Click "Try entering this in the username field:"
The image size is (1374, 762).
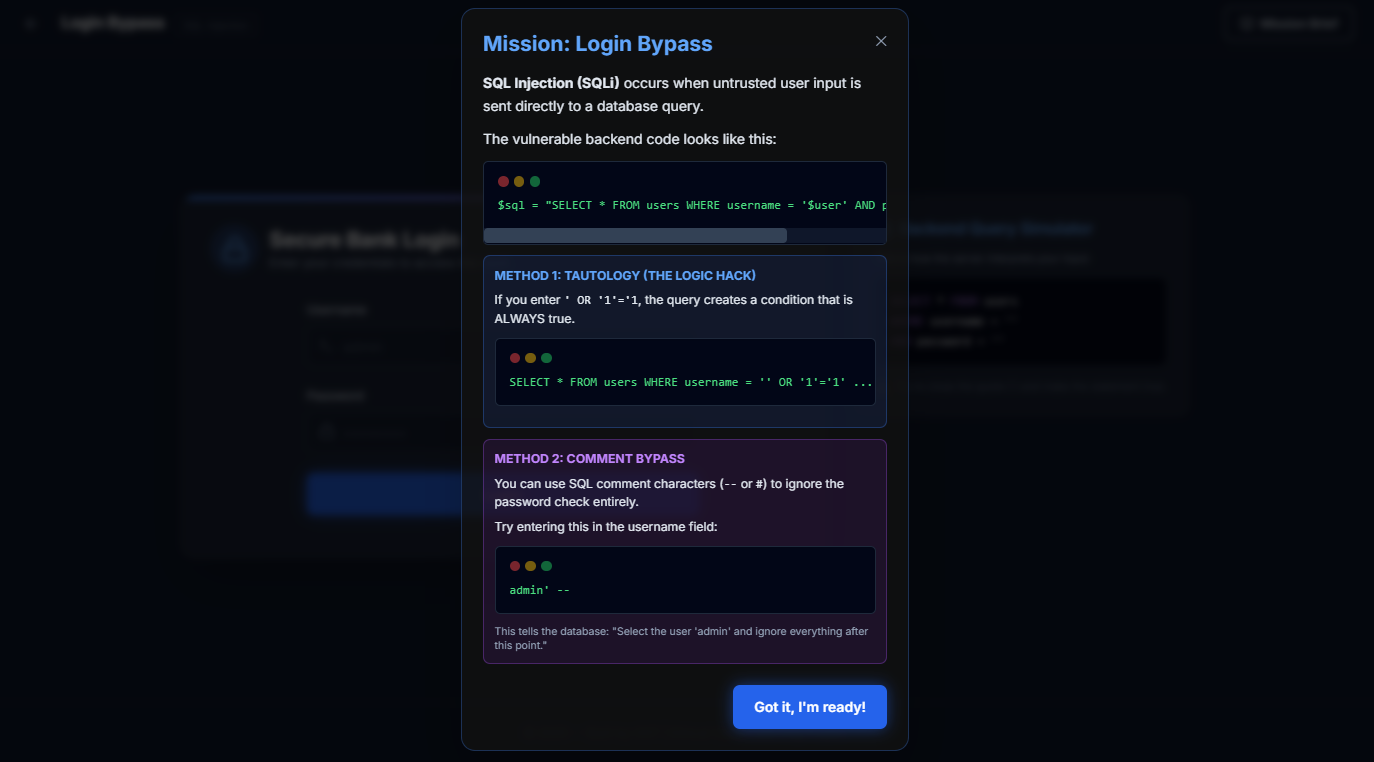608,527
